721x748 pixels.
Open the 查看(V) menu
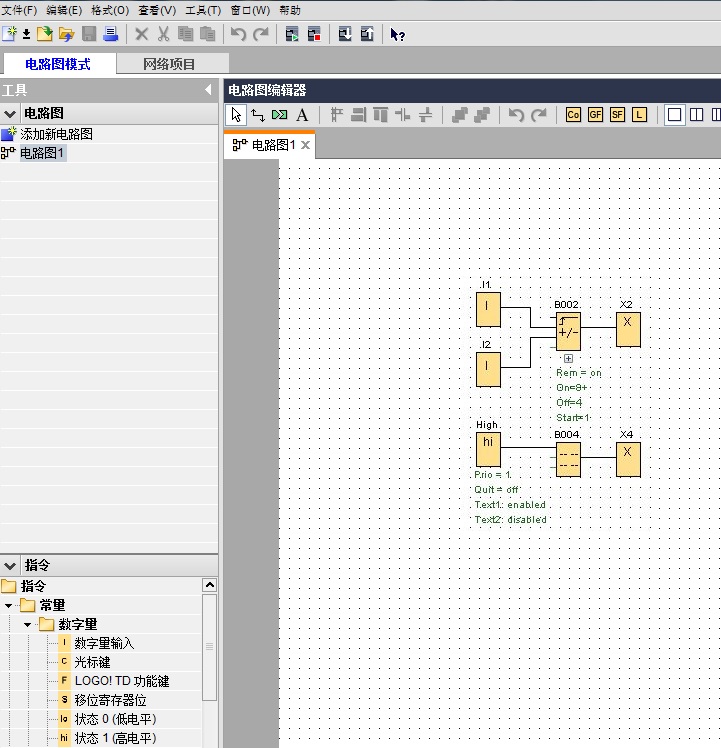click(x=157, y=10)
